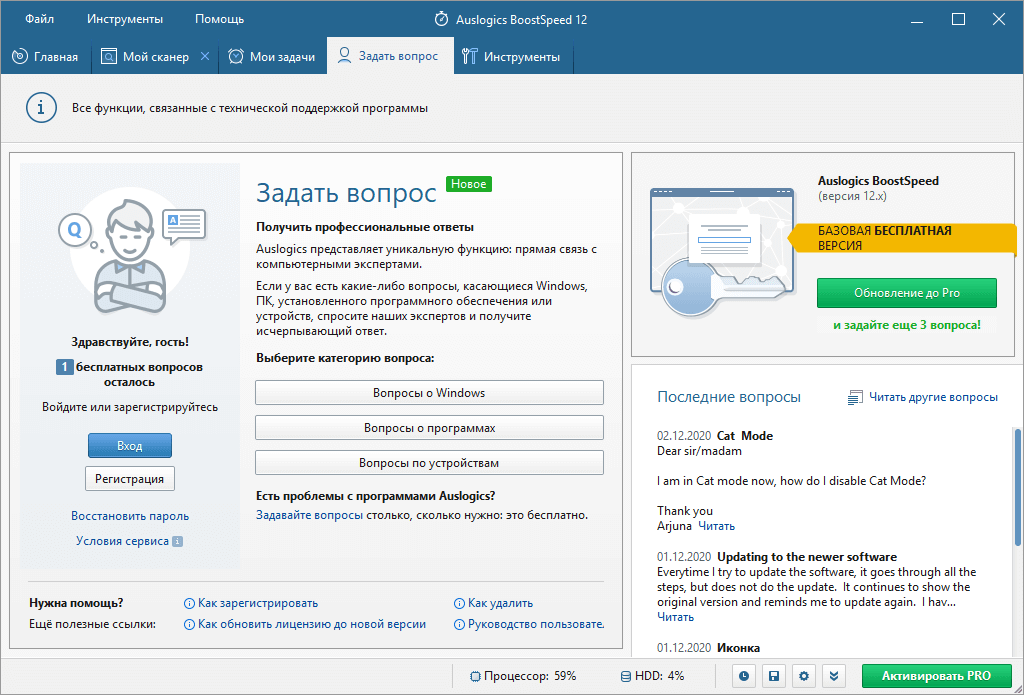Screen dimensions: 1024x695
Task: Choose Вопросы о программах category
Action: tap(429, 428)
